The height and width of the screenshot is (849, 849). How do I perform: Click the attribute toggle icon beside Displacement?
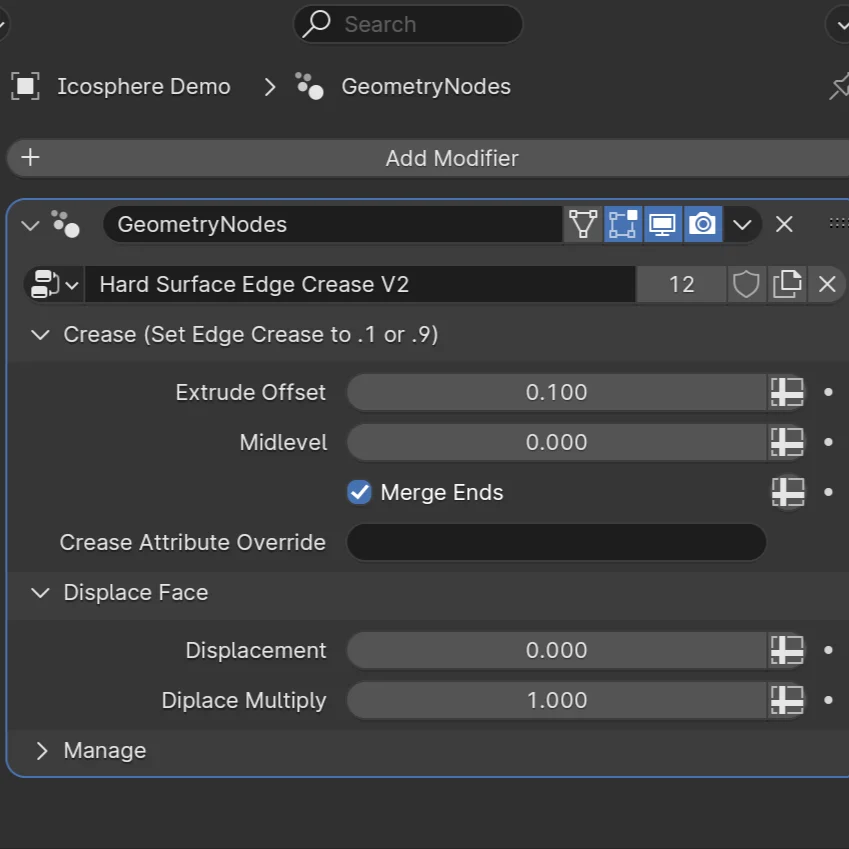pos(788,650)
